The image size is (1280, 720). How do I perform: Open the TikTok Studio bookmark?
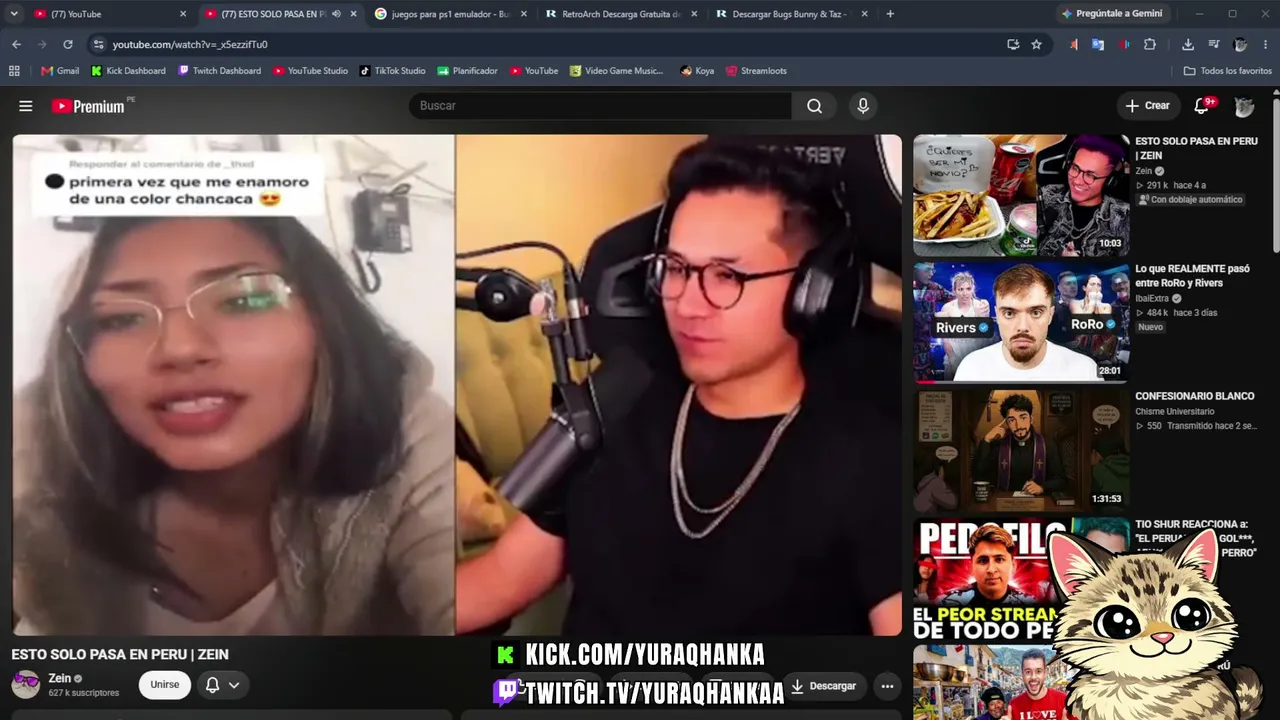(392, 71)
